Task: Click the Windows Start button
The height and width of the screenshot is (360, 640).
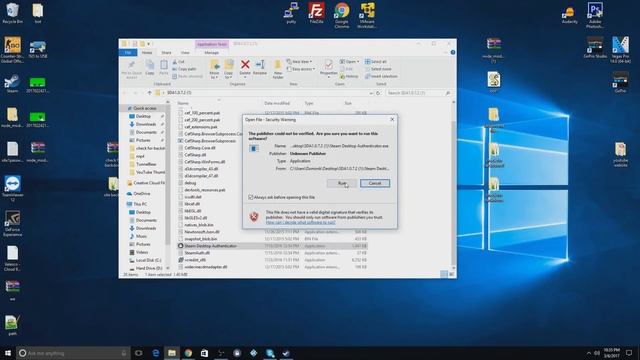Action: [8, 353]
